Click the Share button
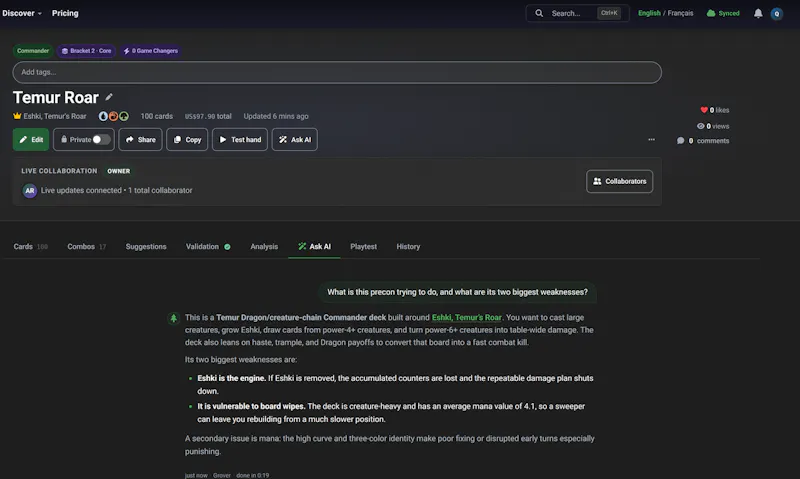 coord(141,140)
